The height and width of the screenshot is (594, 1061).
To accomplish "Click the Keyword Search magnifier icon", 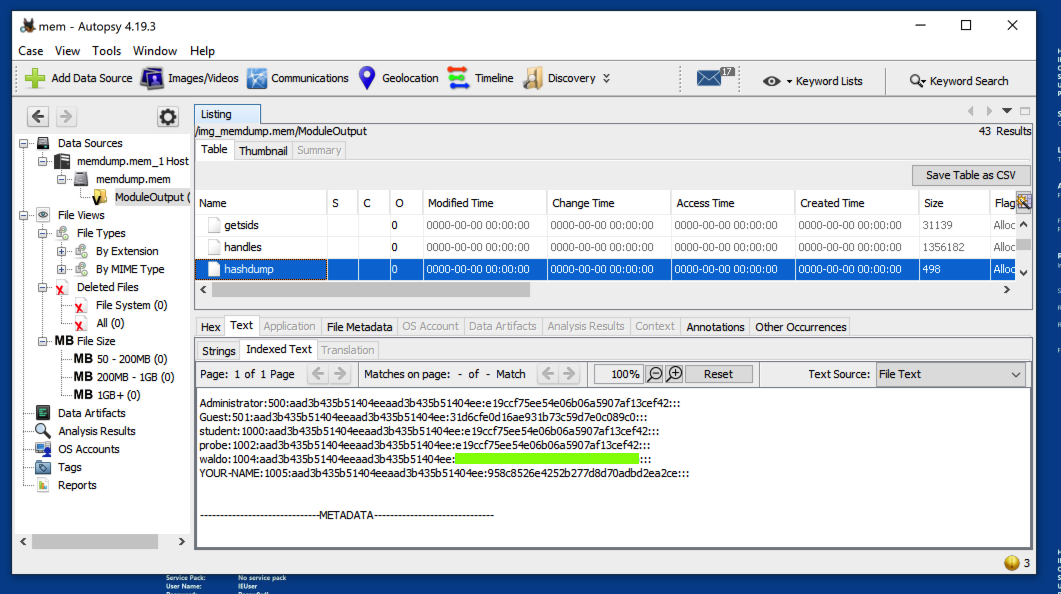I will (x=917, y=81).
